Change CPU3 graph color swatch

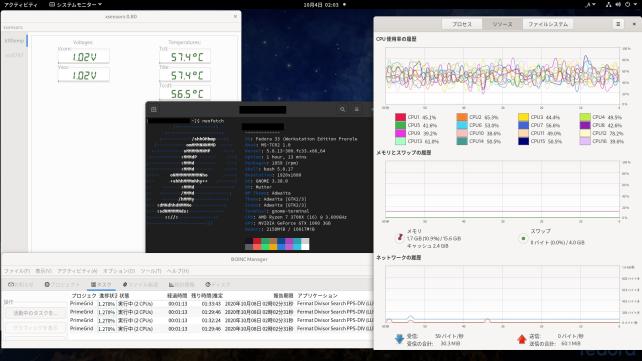pos(523,117)
